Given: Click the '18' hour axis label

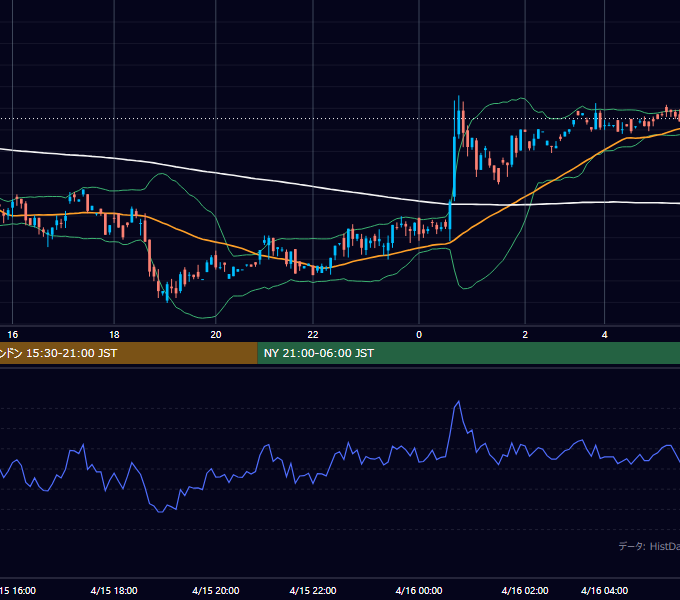Looking at the screenshot, I should [x=114, y=335].
